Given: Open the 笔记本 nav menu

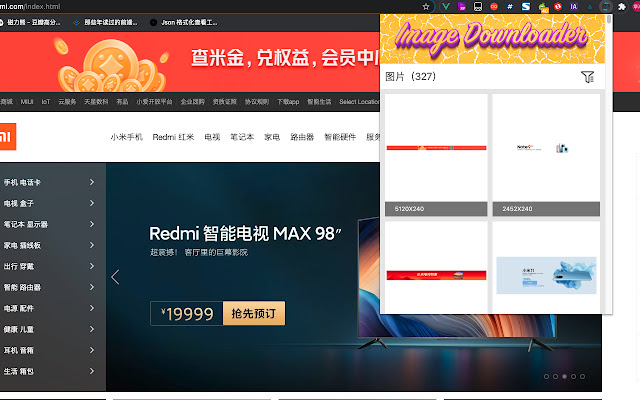Looking at the screenshot, I should pos(242,137).
